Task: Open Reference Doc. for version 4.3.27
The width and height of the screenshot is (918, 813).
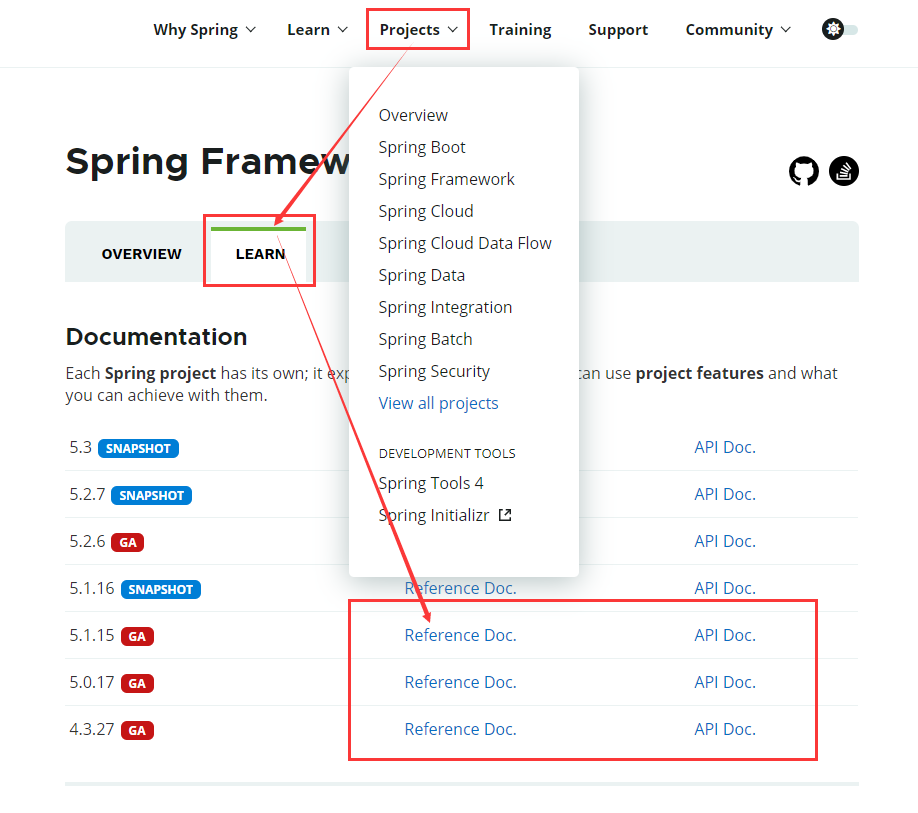Action: pyautogui.click(x=460, y=729)
